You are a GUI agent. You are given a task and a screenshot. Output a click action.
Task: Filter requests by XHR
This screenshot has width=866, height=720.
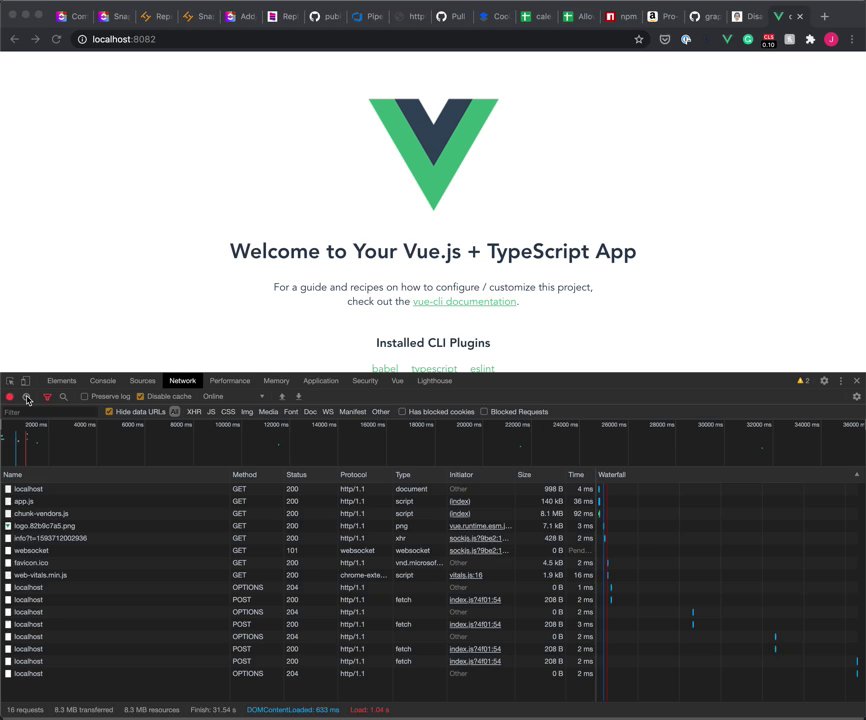(194, 412)
